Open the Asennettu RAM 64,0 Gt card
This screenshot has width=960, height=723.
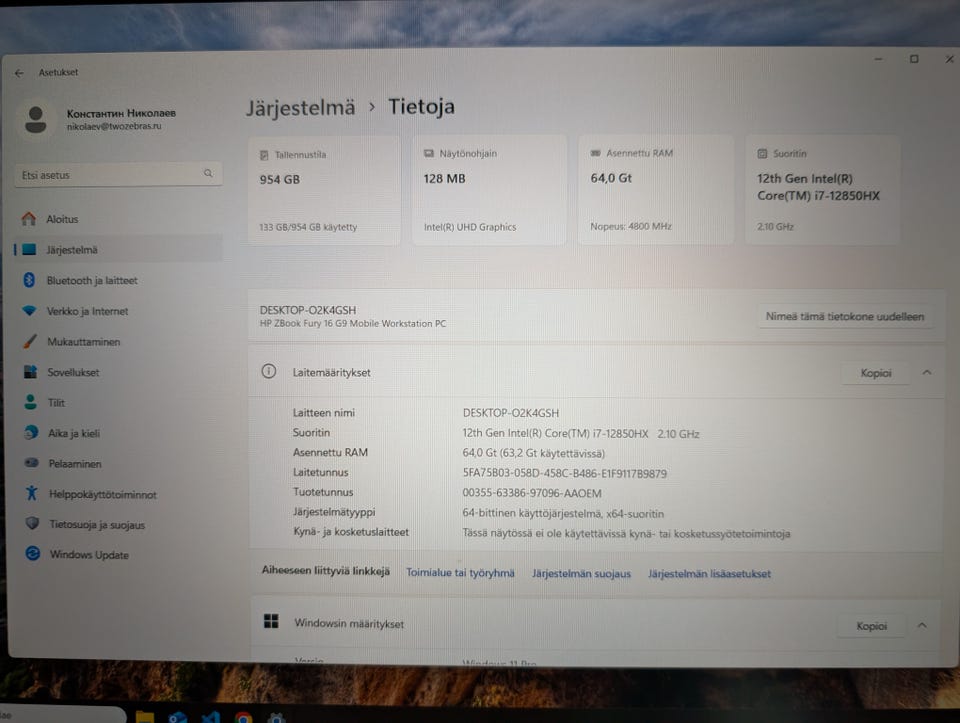click(x=655, y=190)
